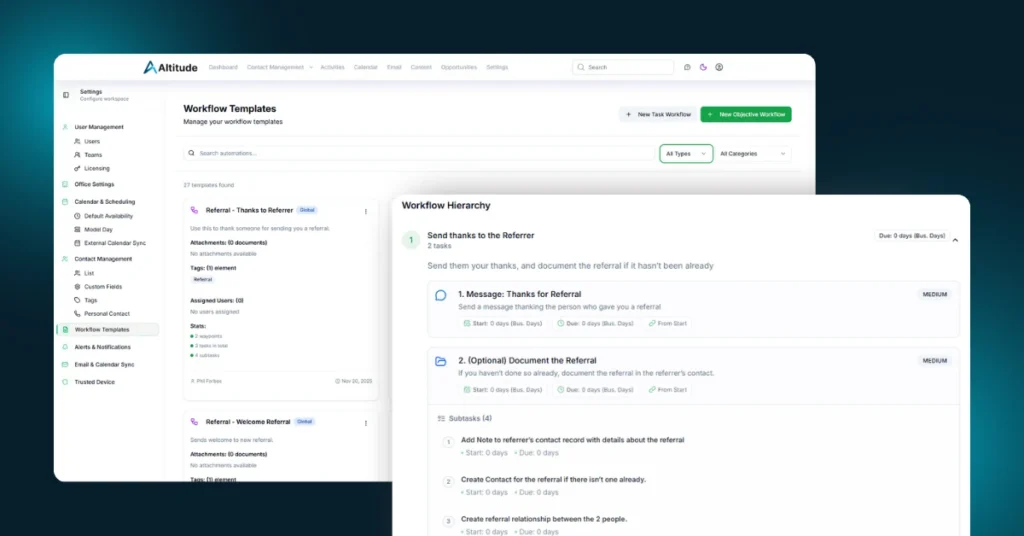
Task: Click 'Referral - Welcome Referral' card title
Action: pos(248,422)
